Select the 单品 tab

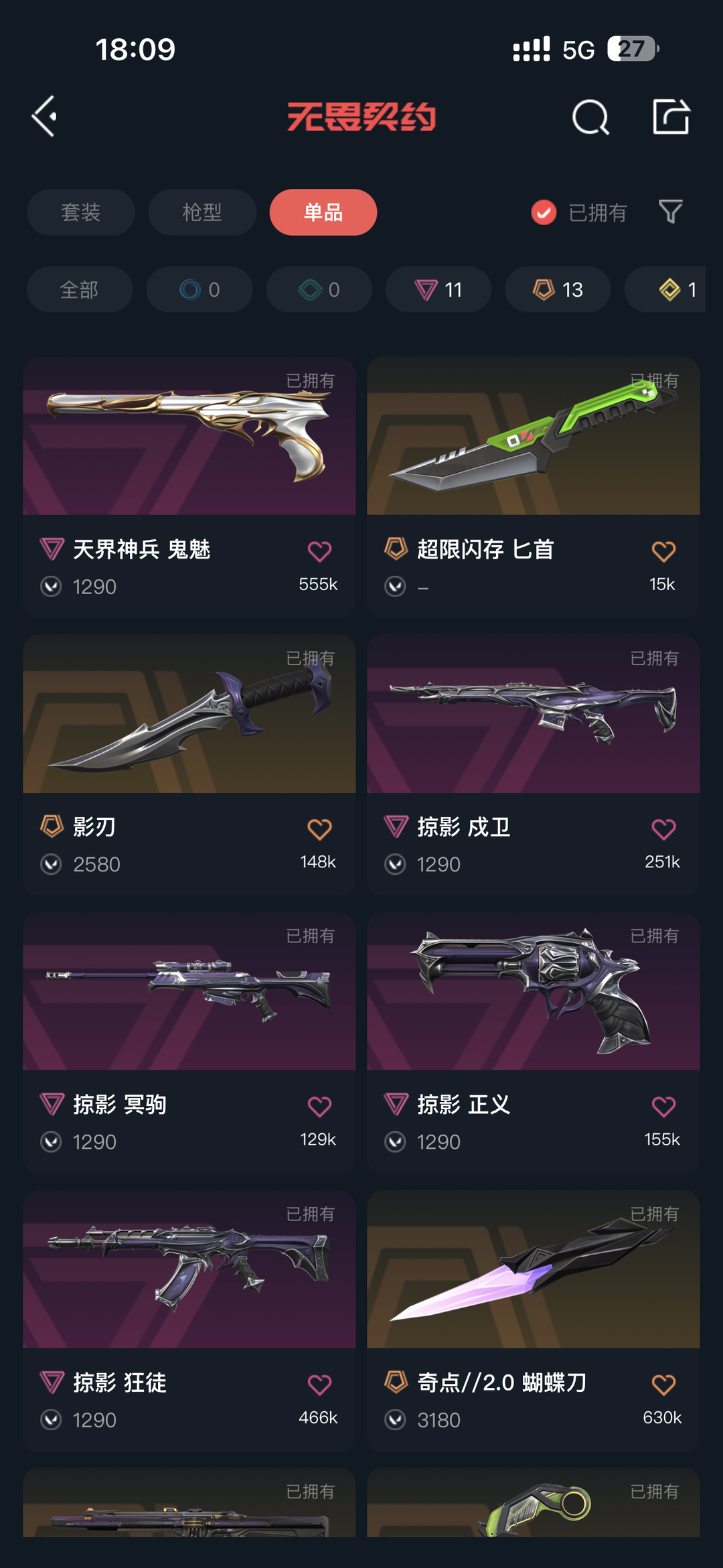tap(323, 212)
